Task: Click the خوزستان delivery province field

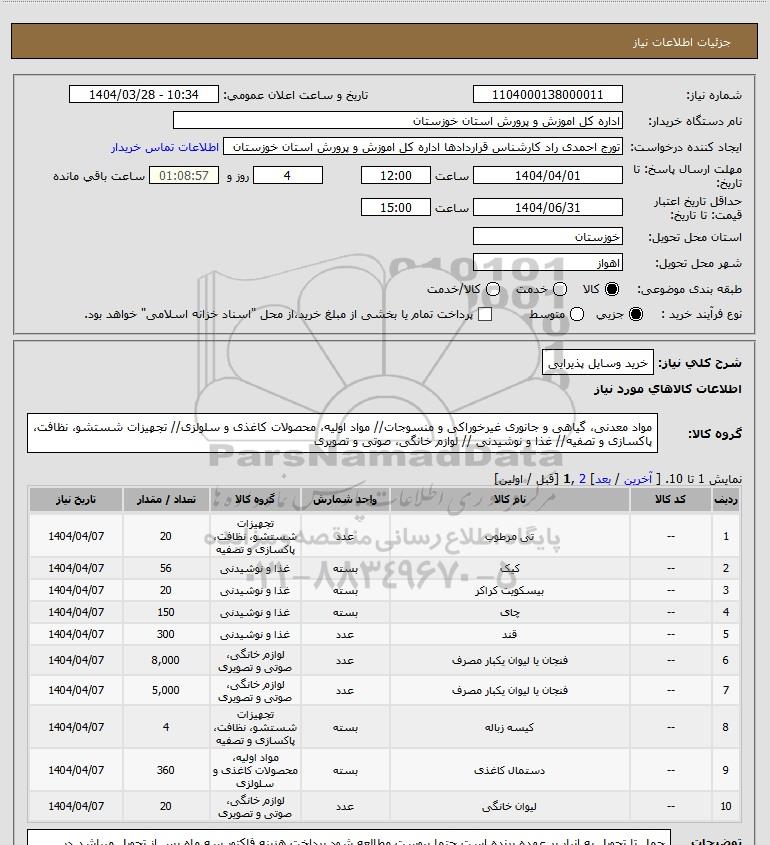Action: 547,237
